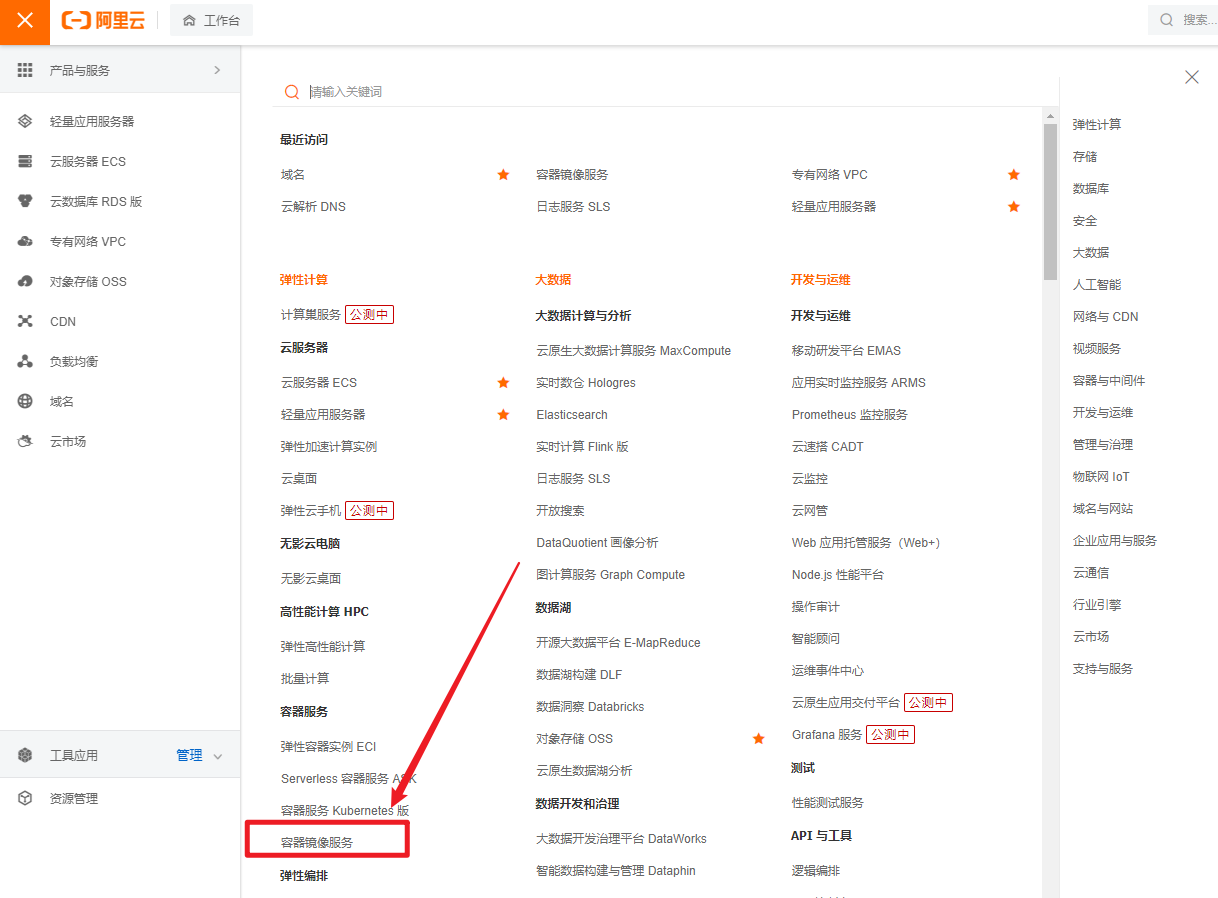Click the Alibaba Cloud logo
The width and height of the screenshot is (1218, 898).
(103, 21)
